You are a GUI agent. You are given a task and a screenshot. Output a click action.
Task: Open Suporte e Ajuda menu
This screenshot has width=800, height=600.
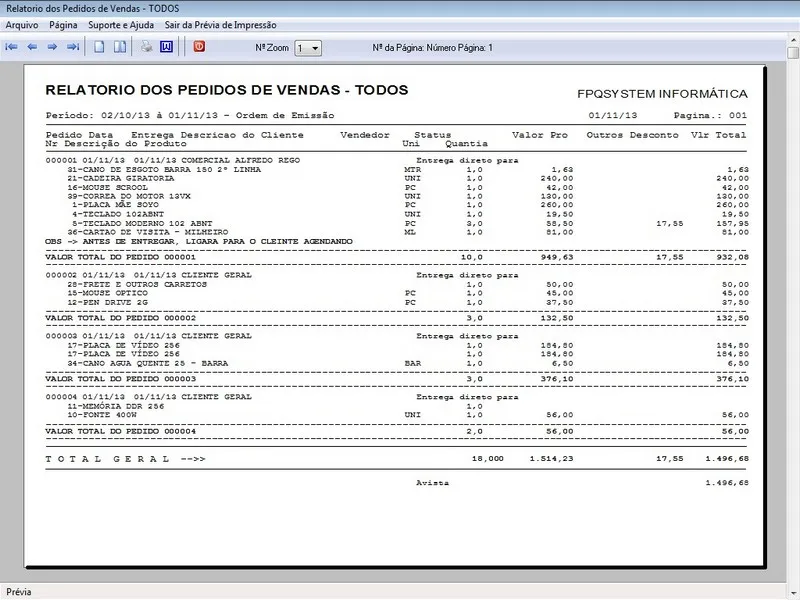[123, 24]
